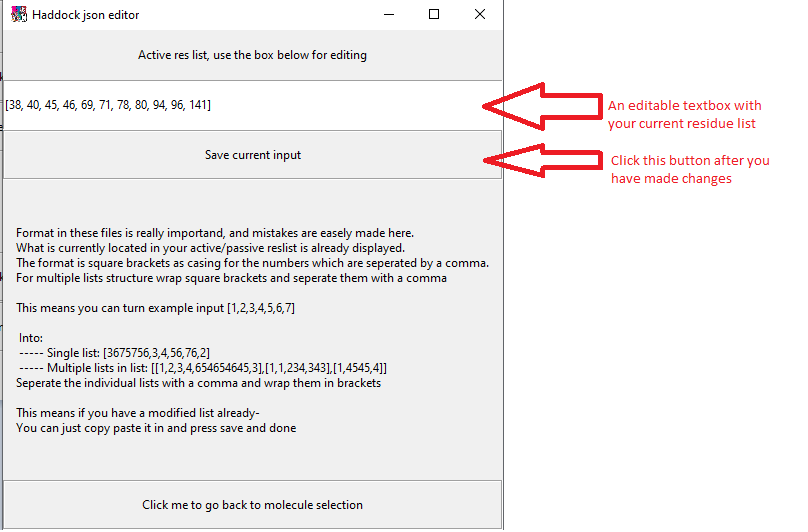Click the 'Multiple lists in list' example line
Screen dimensions: 808x532
click(203, 368)
